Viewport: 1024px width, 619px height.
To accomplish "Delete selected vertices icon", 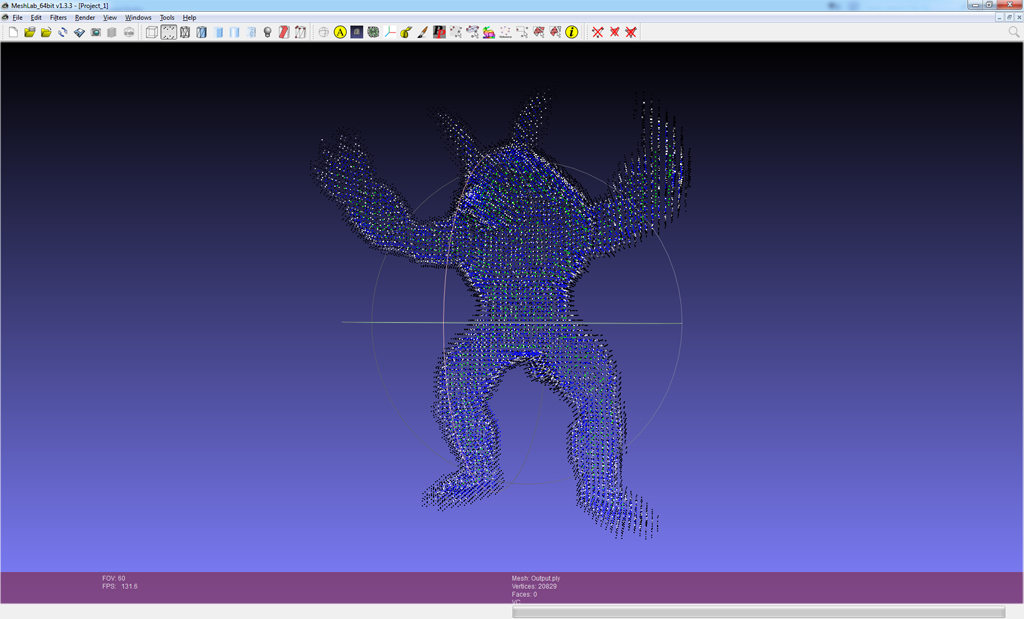I will pyautogui.click(x=598, y=32).
